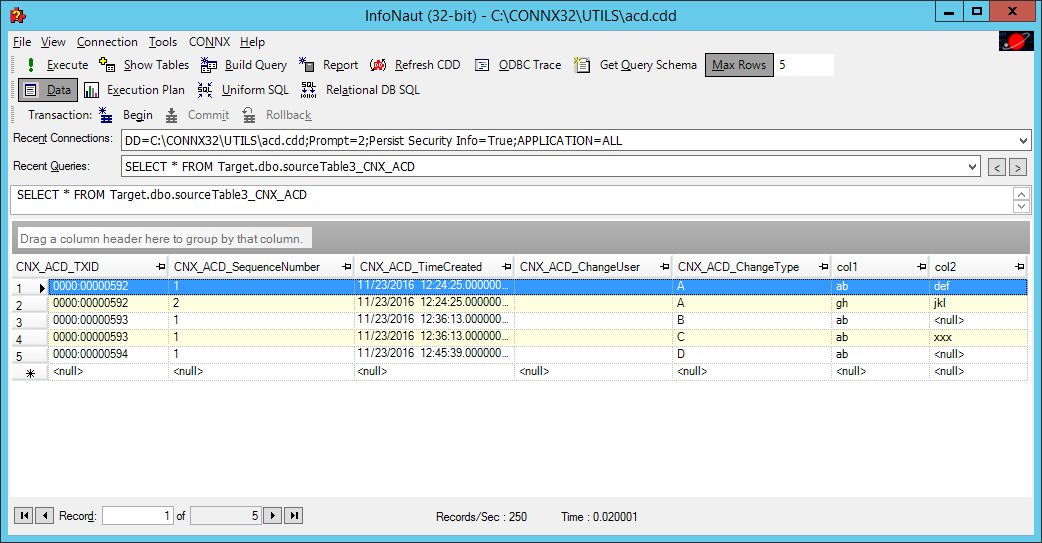This screenshot has width=1042, height=543.
Task: Toggle the Max Rows button
Action: pos(739,64)
